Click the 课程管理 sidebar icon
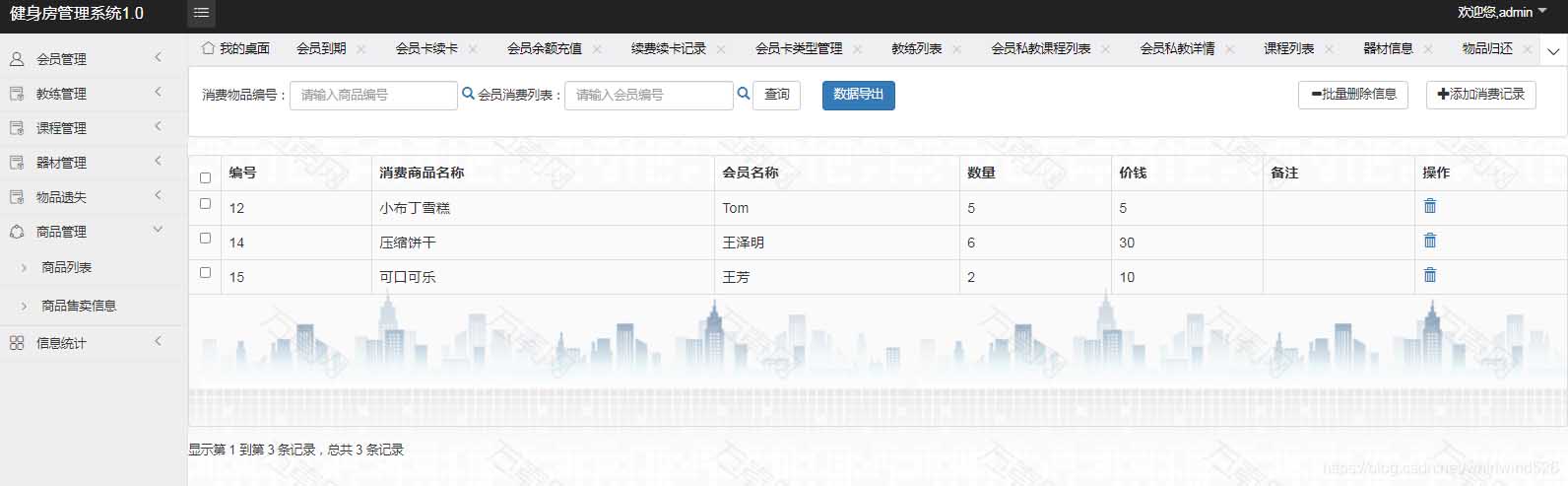1568x486 pixels. [x=17, y=128]
